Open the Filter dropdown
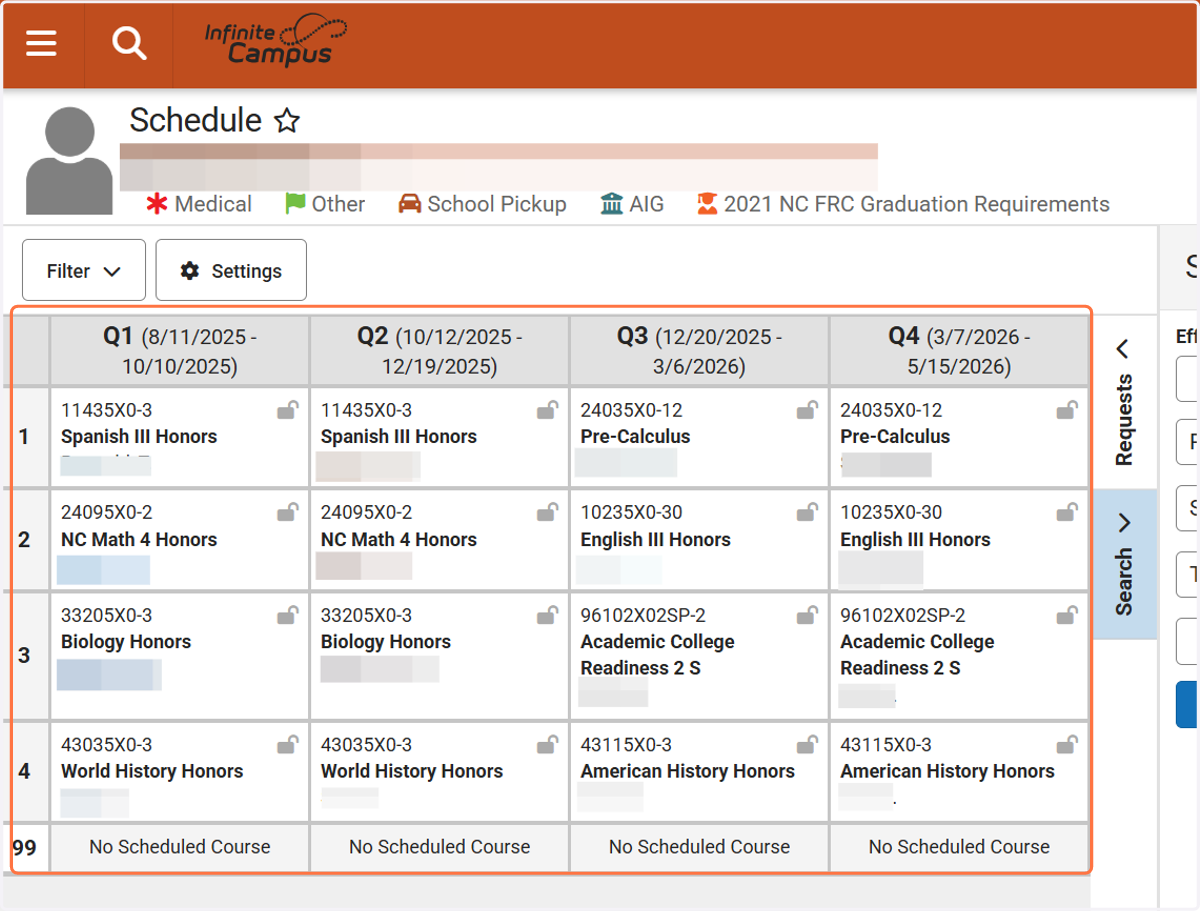Viewport: 1200px width, 911px height. coord(84,270)
